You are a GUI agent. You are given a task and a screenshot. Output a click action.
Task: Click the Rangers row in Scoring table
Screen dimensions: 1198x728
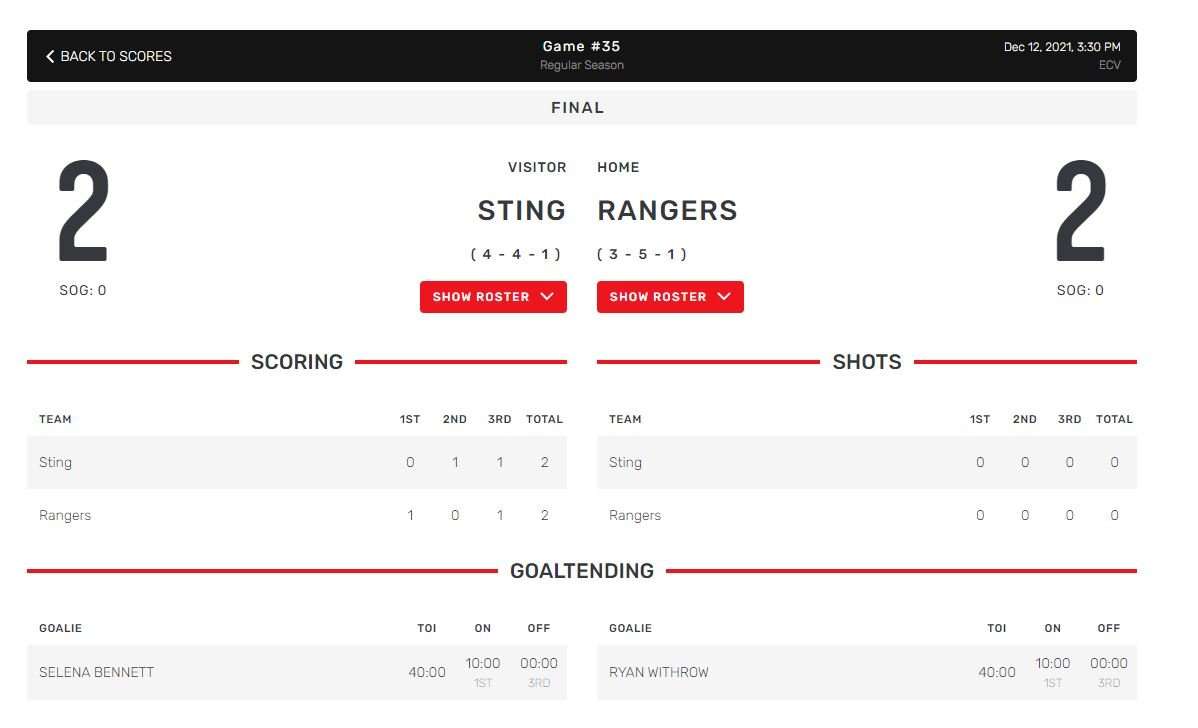[x=296, y=515]
